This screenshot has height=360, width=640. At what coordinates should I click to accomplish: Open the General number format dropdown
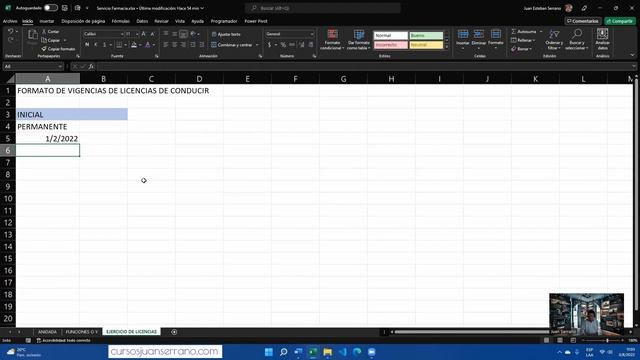(312, 34)
